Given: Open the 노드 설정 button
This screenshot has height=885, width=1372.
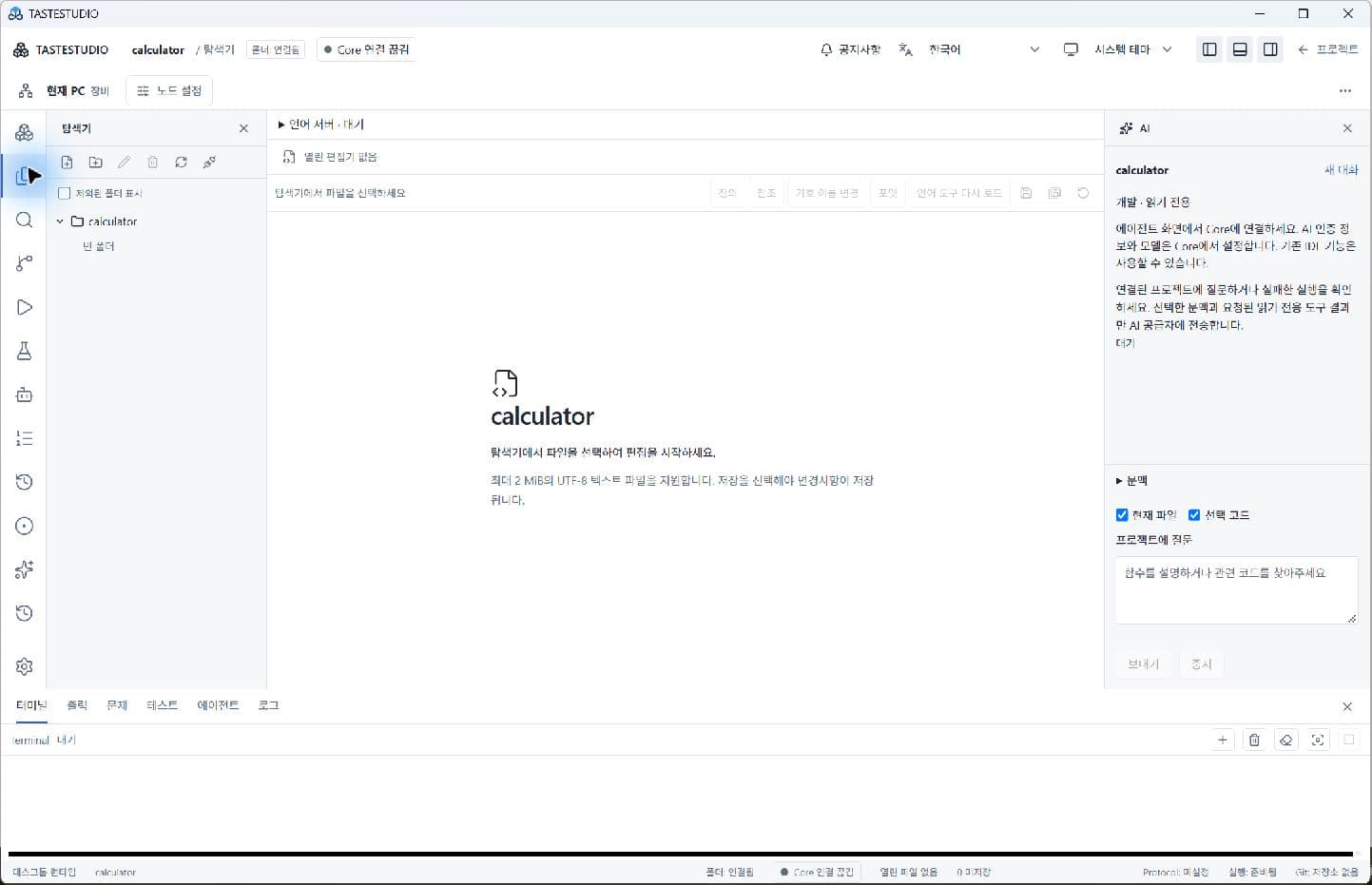Looking at the screenshot, I should (169, 91).
